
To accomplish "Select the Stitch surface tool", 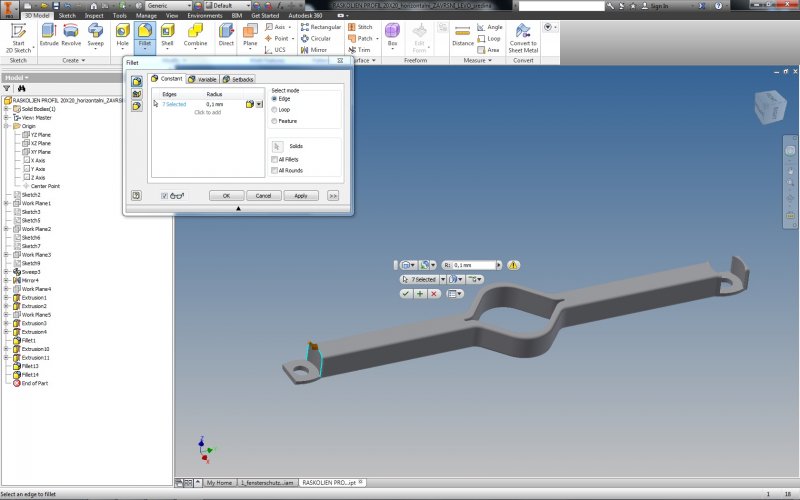I will pos(360,27).
